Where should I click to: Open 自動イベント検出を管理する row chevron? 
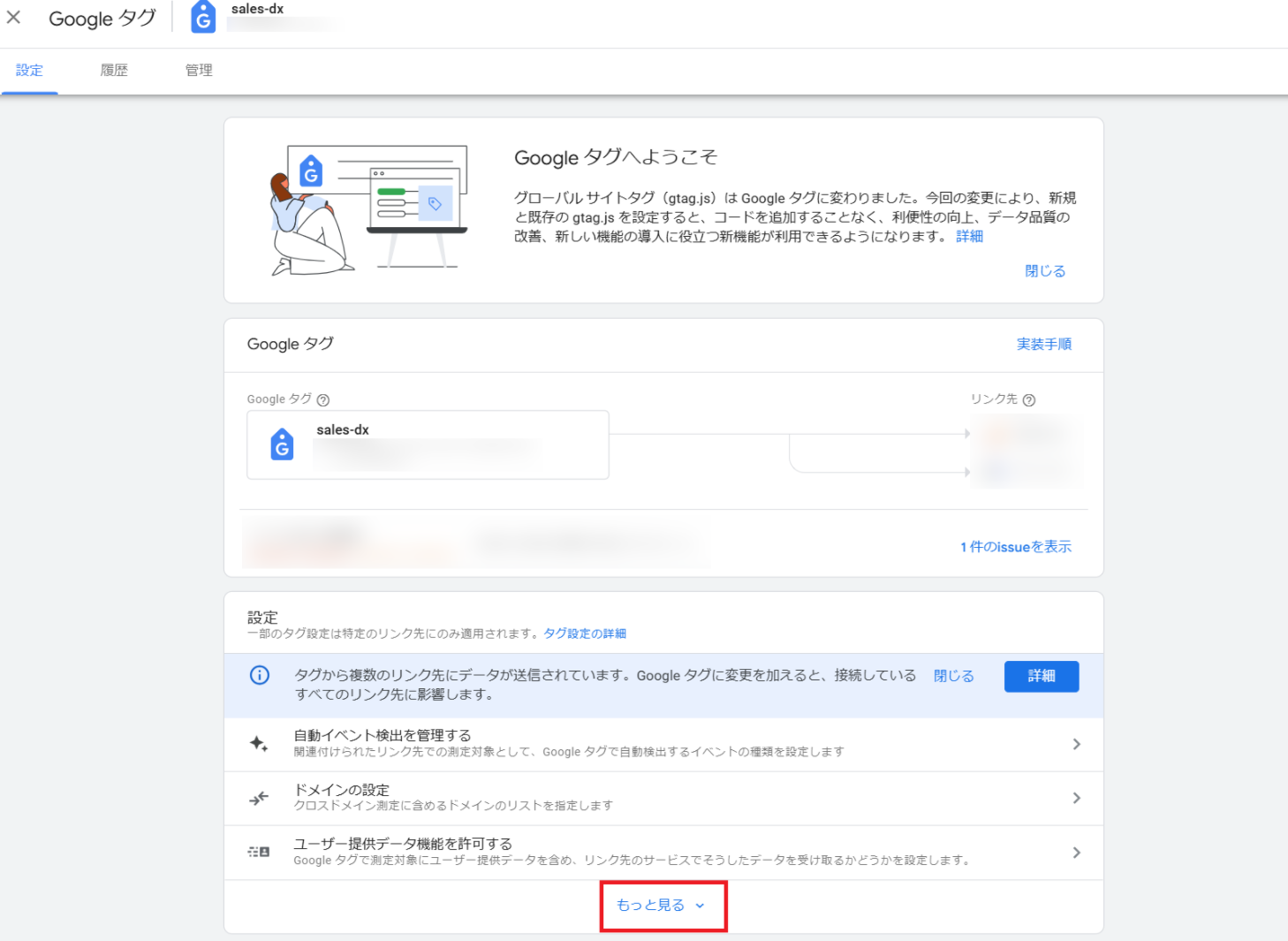point(1076,744)
